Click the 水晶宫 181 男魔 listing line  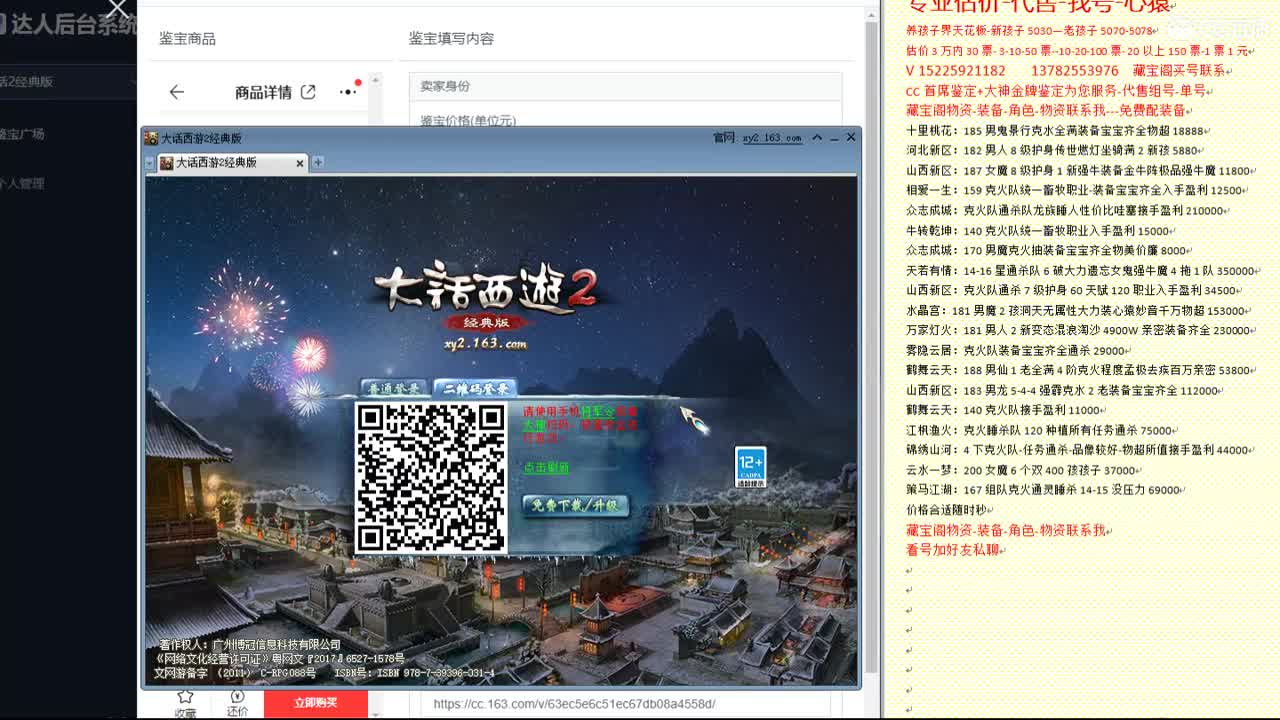click(x=1078, y=311)
